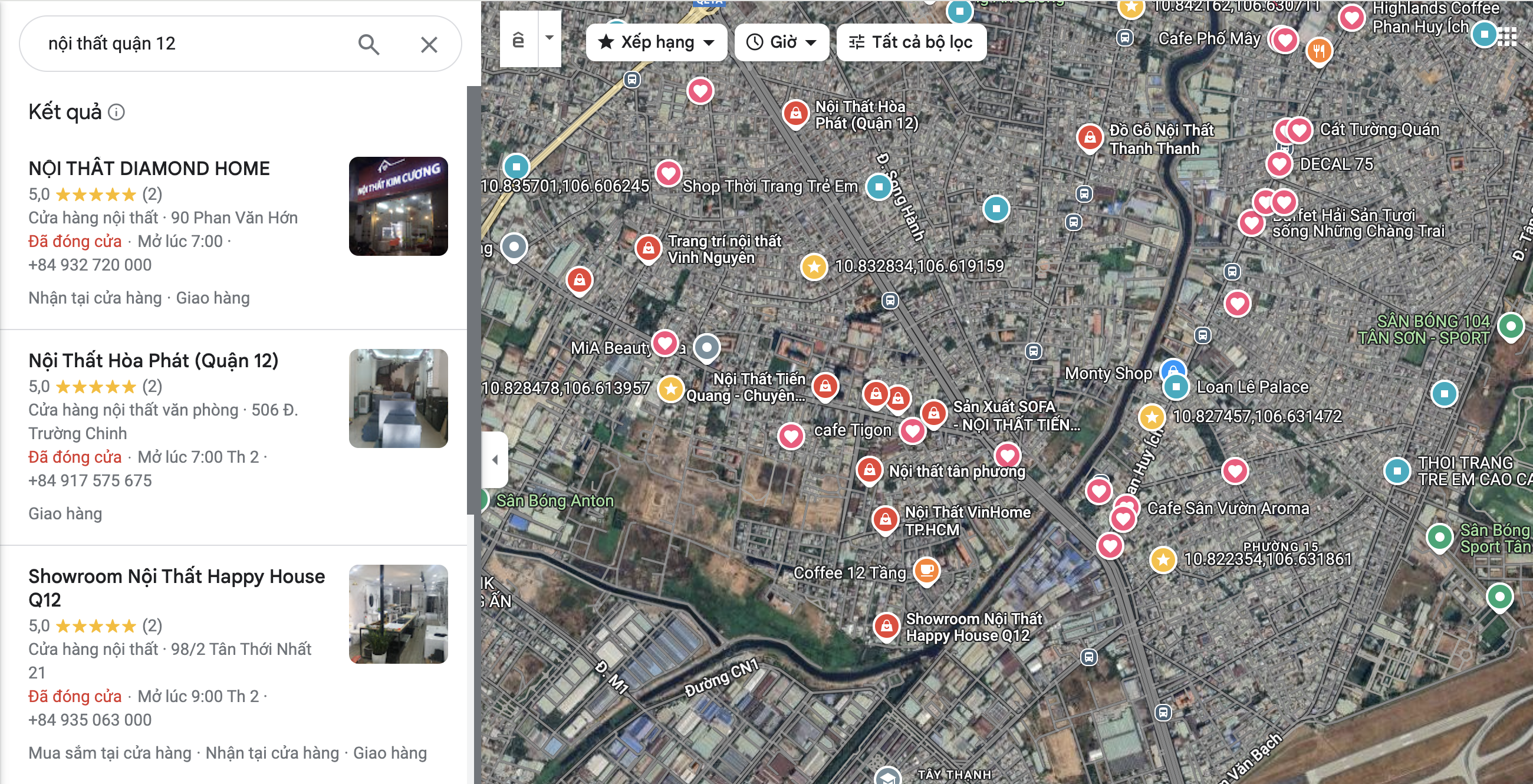Click the phone number +84 932 720 000
Viewport: 1533px width, 784px height.
pos(90,265)
